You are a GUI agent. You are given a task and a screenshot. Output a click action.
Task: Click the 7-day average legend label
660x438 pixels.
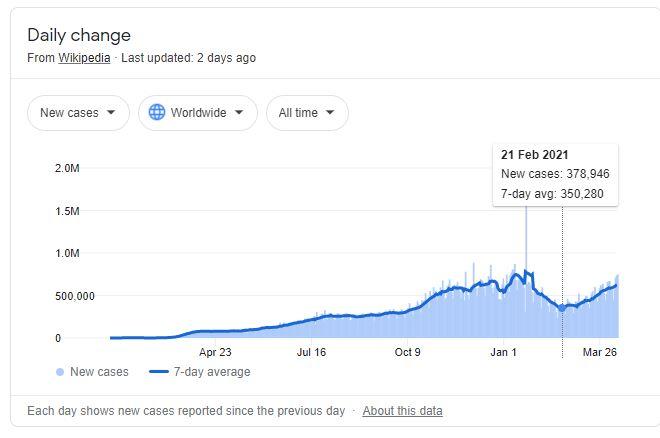point(214,372)
